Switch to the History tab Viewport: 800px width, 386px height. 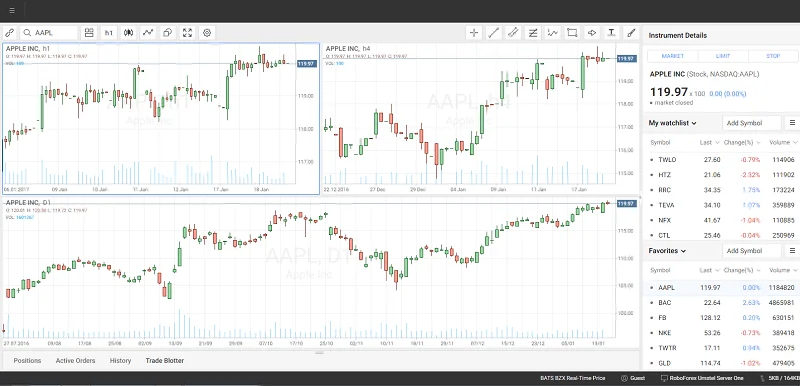120,361
